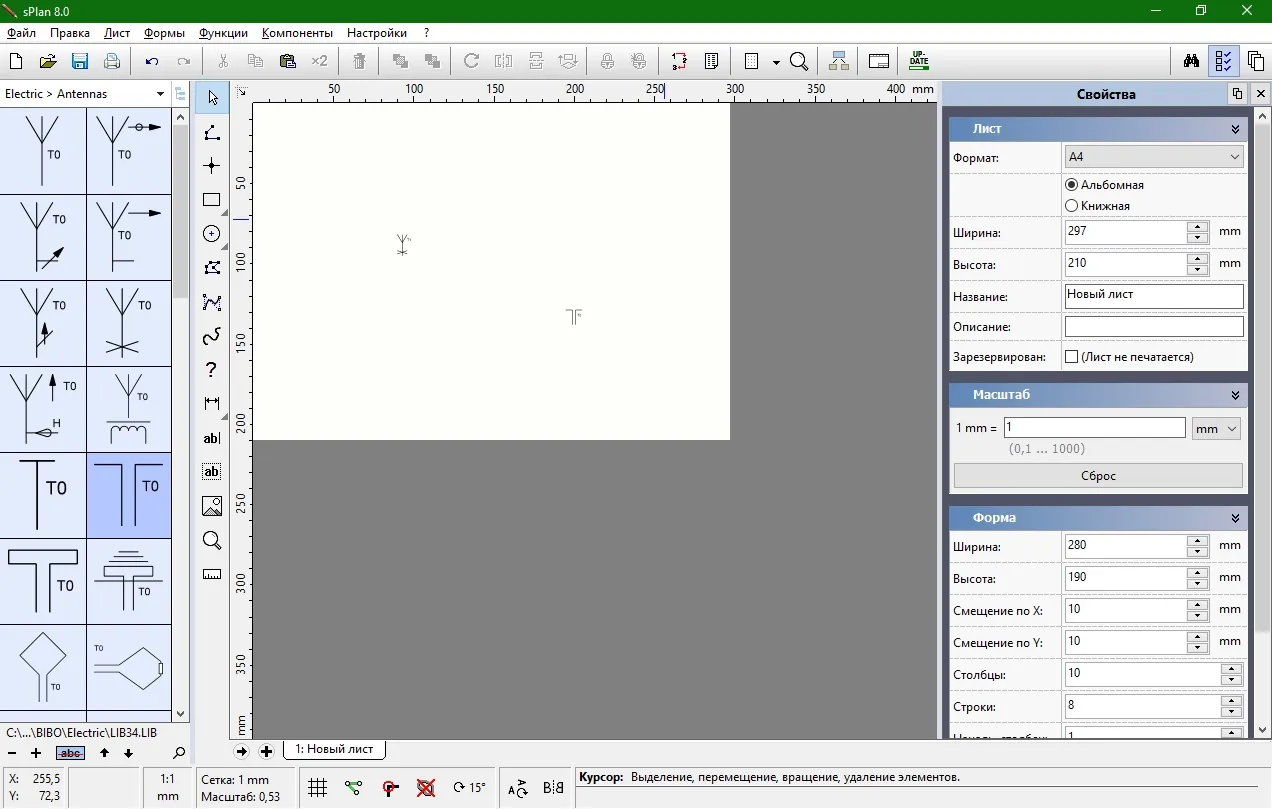Enable the Лист не печатается checkbox
Image resolution: width=1272 pixels, height=809 pixels.
point(1072,357)
